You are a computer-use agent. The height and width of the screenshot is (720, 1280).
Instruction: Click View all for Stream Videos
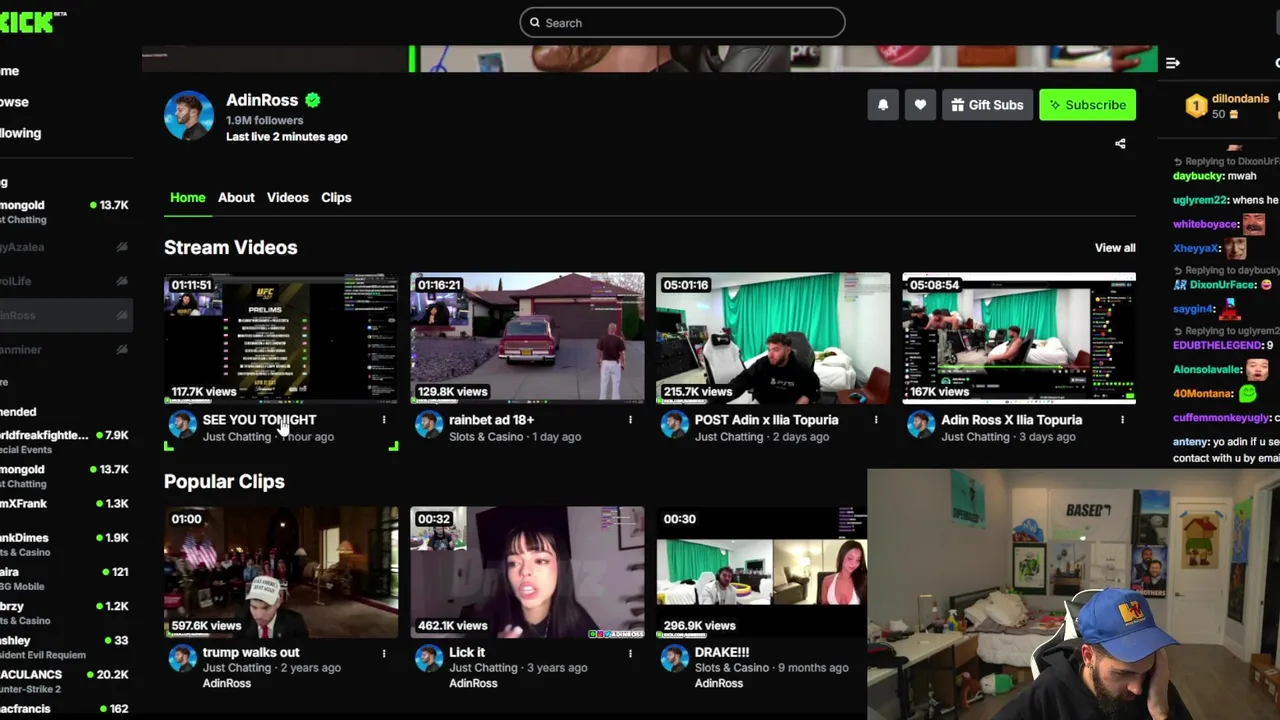(1115, 248)
